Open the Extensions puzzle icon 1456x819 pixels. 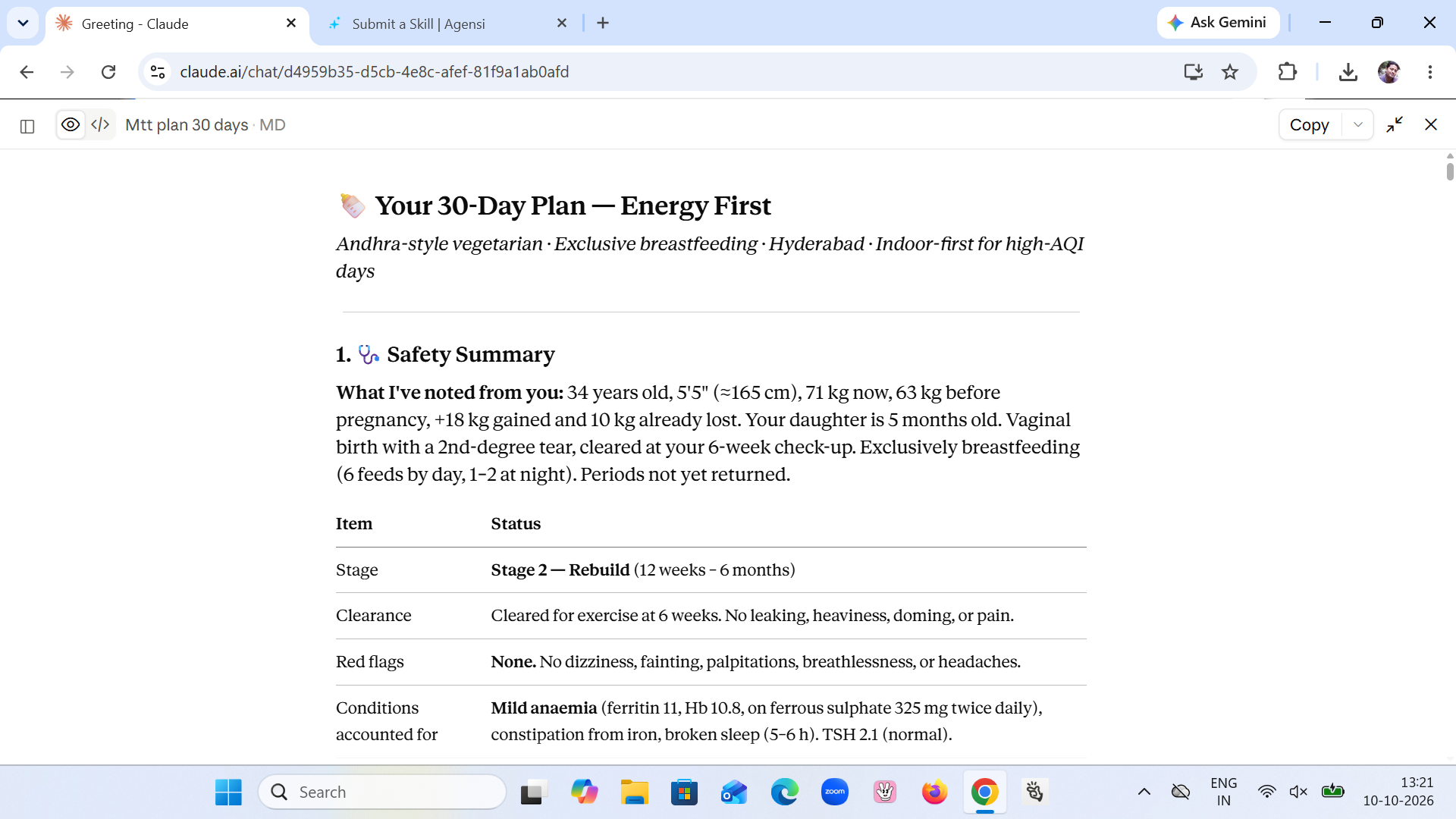(1287, 72)
